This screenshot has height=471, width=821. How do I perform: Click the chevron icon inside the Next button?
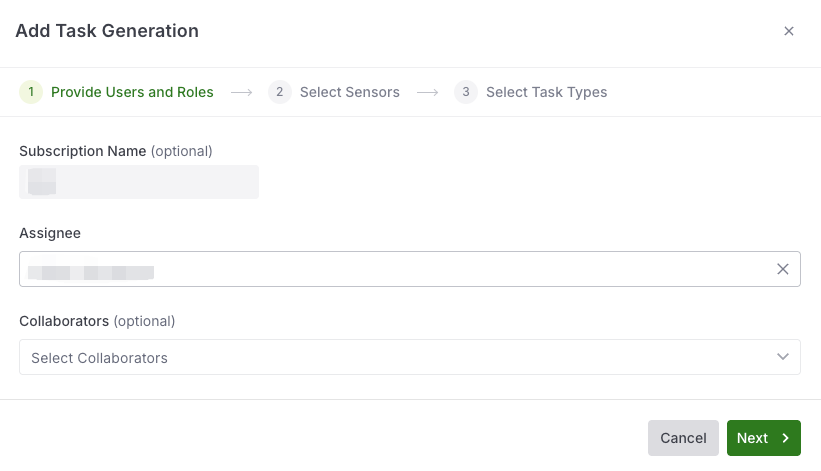tap(785, 438)
